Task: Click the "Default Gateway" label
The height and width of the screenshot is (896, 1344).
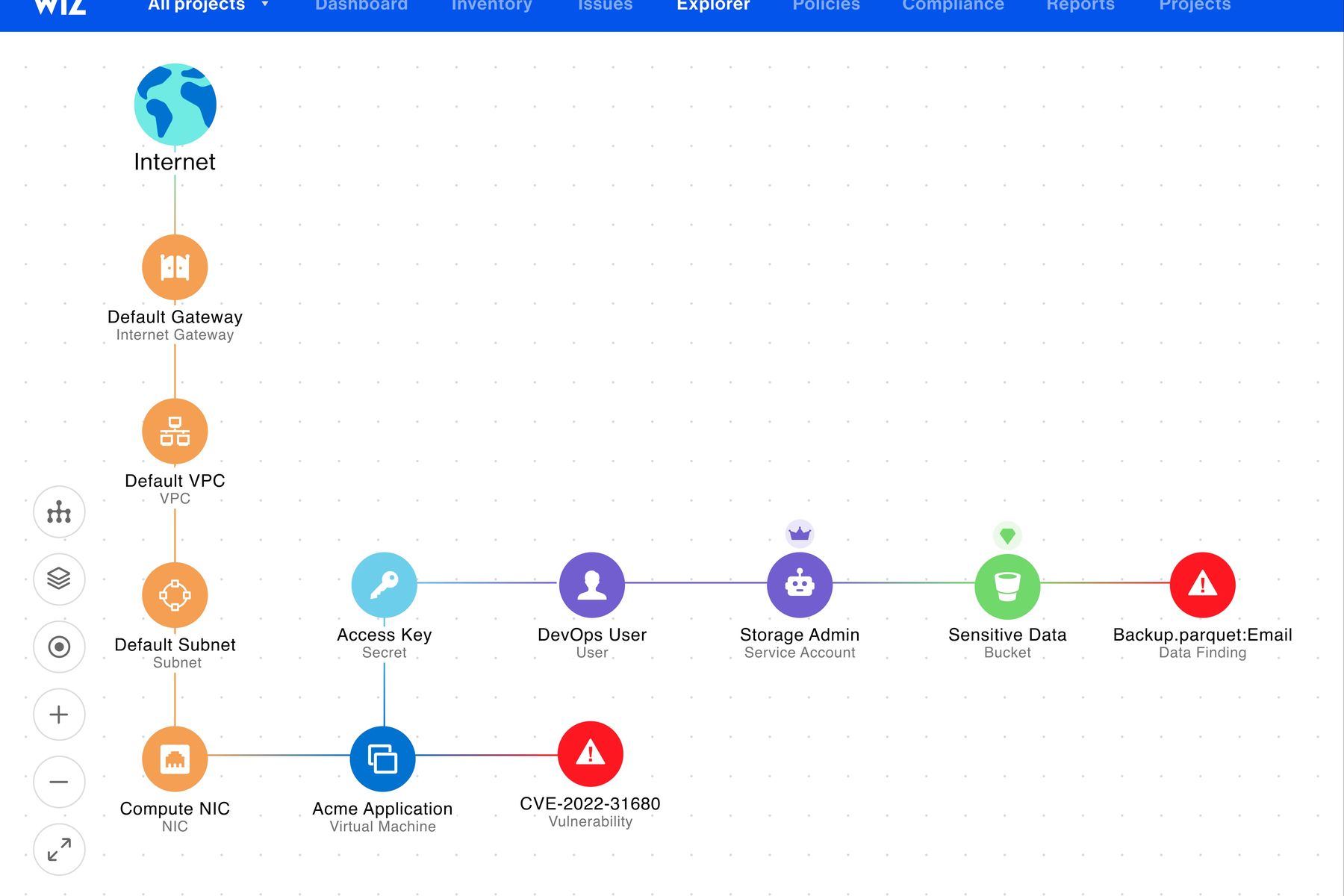Action: (175, 317)
